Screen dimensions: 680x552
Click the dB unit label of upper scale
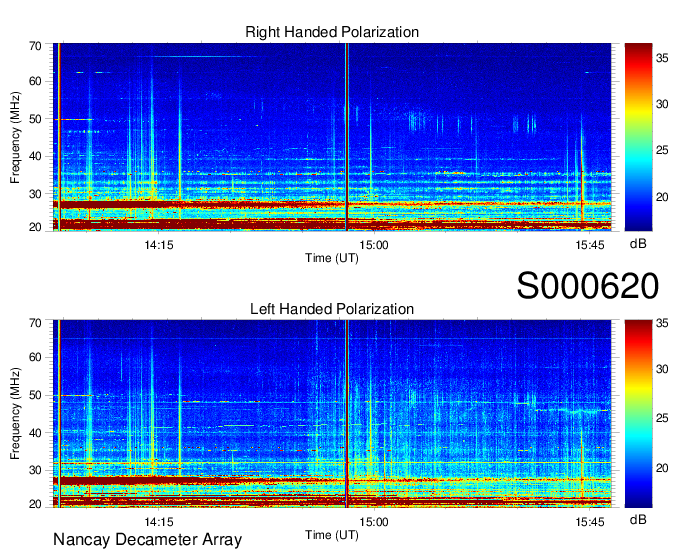point(638,244)
